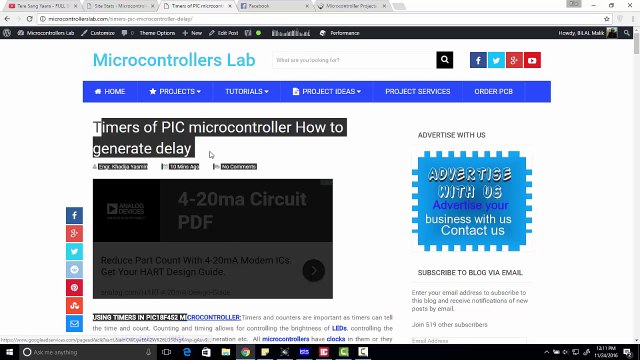Open Performance in admin bar
Viewport: 640px width, 360px height.
pos(340,33)
